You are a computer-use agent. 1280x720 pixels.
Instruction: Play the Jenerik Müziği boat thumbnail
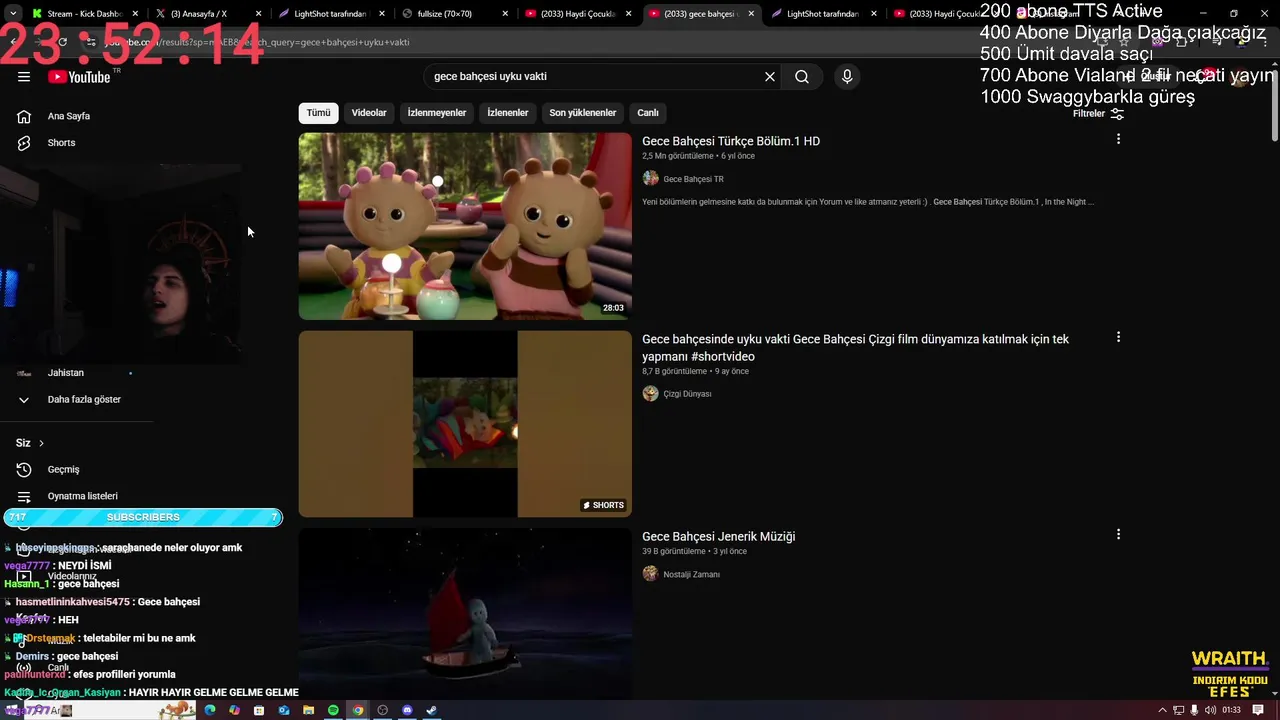click(x=465, y=613)
